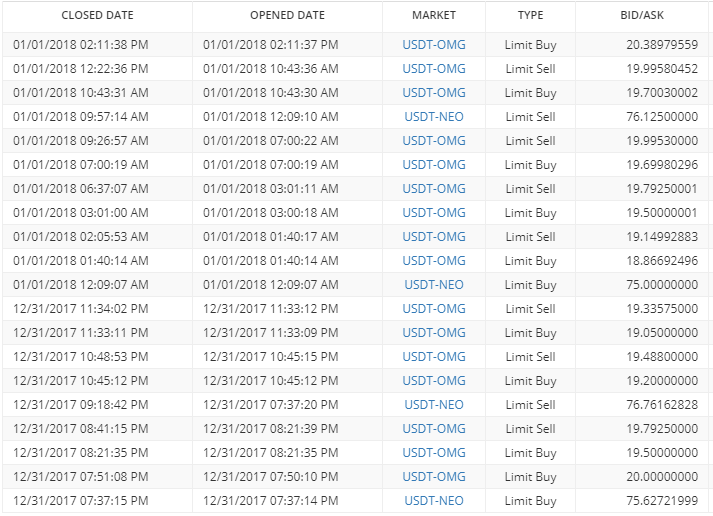Viewport: 713px width, 516px height.
Task: Click the MARKET column header
Action: pyautogui.click(x=434, y=15)
